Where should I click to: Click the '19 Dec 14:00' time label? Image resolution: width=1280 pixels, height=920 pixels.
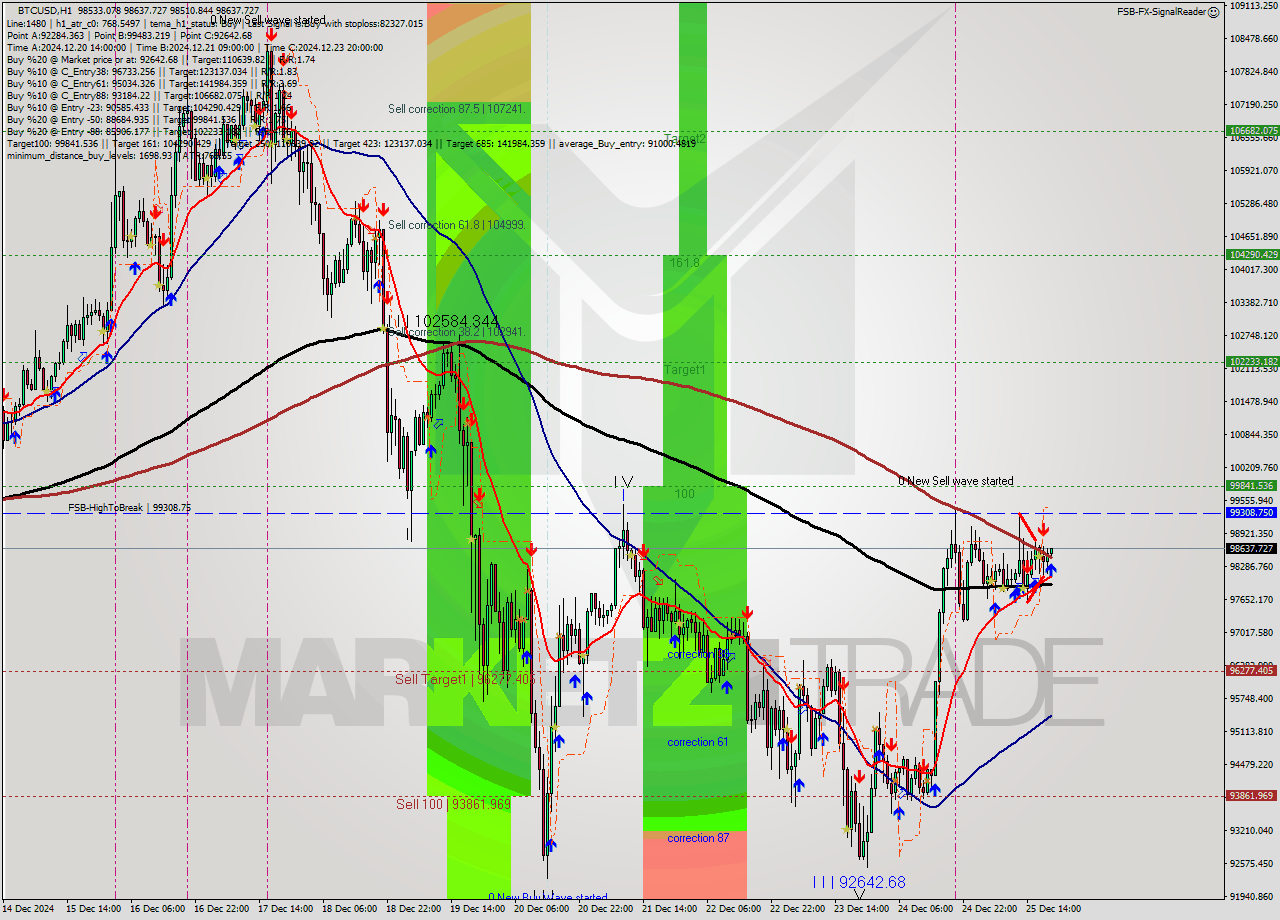point(479,909)
